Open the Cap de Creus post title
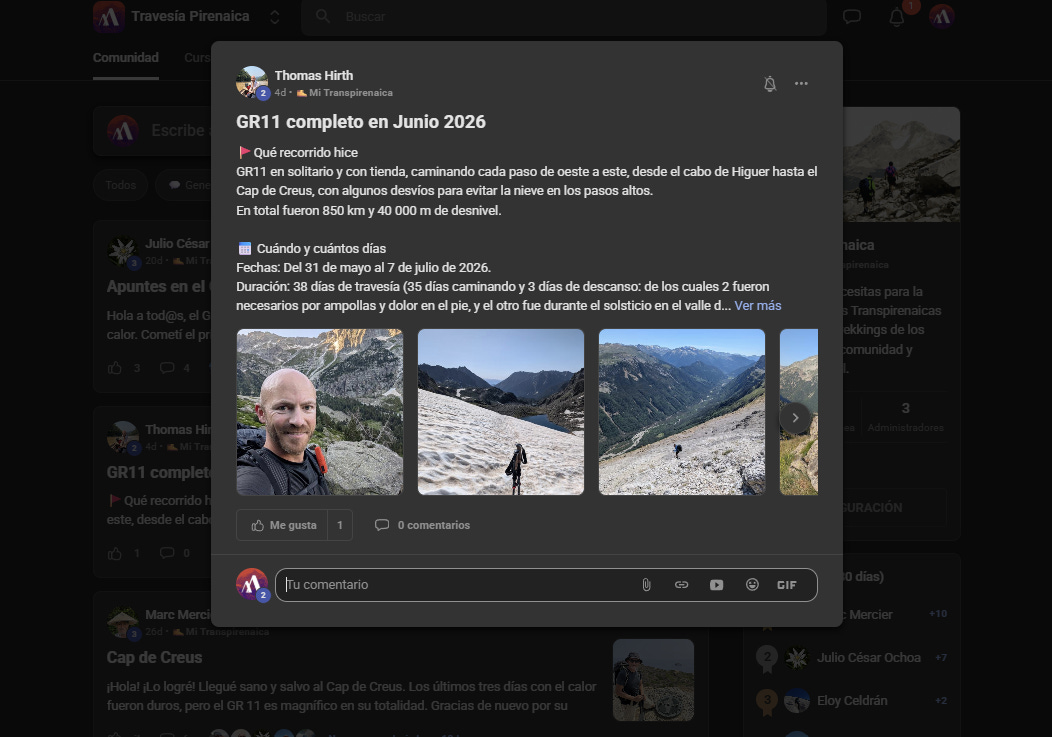This screenshot has width=1052, height=737. [x=154, y=658]
